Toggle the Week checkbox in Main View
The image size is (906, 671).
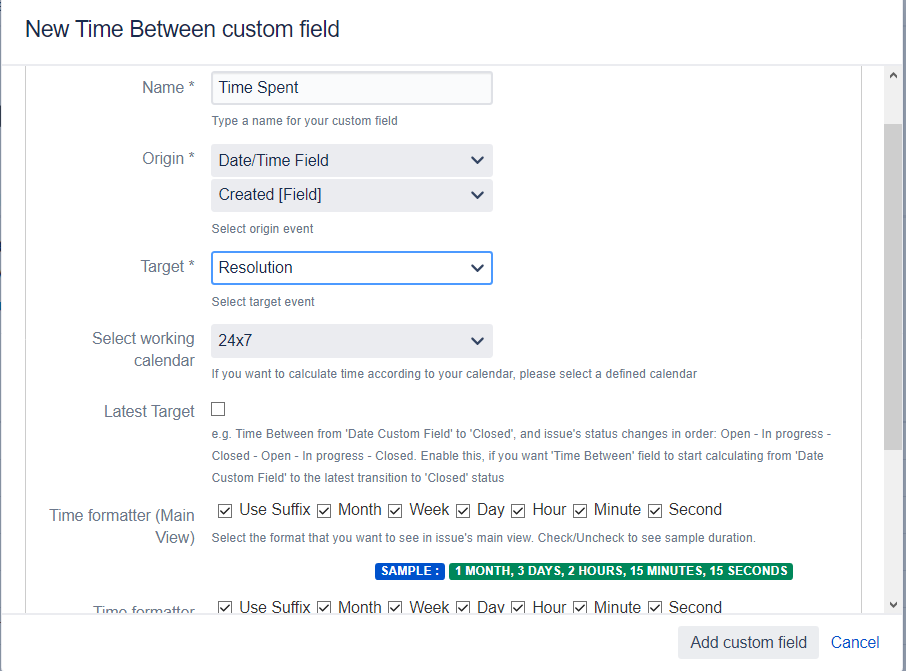pos(395,511)
